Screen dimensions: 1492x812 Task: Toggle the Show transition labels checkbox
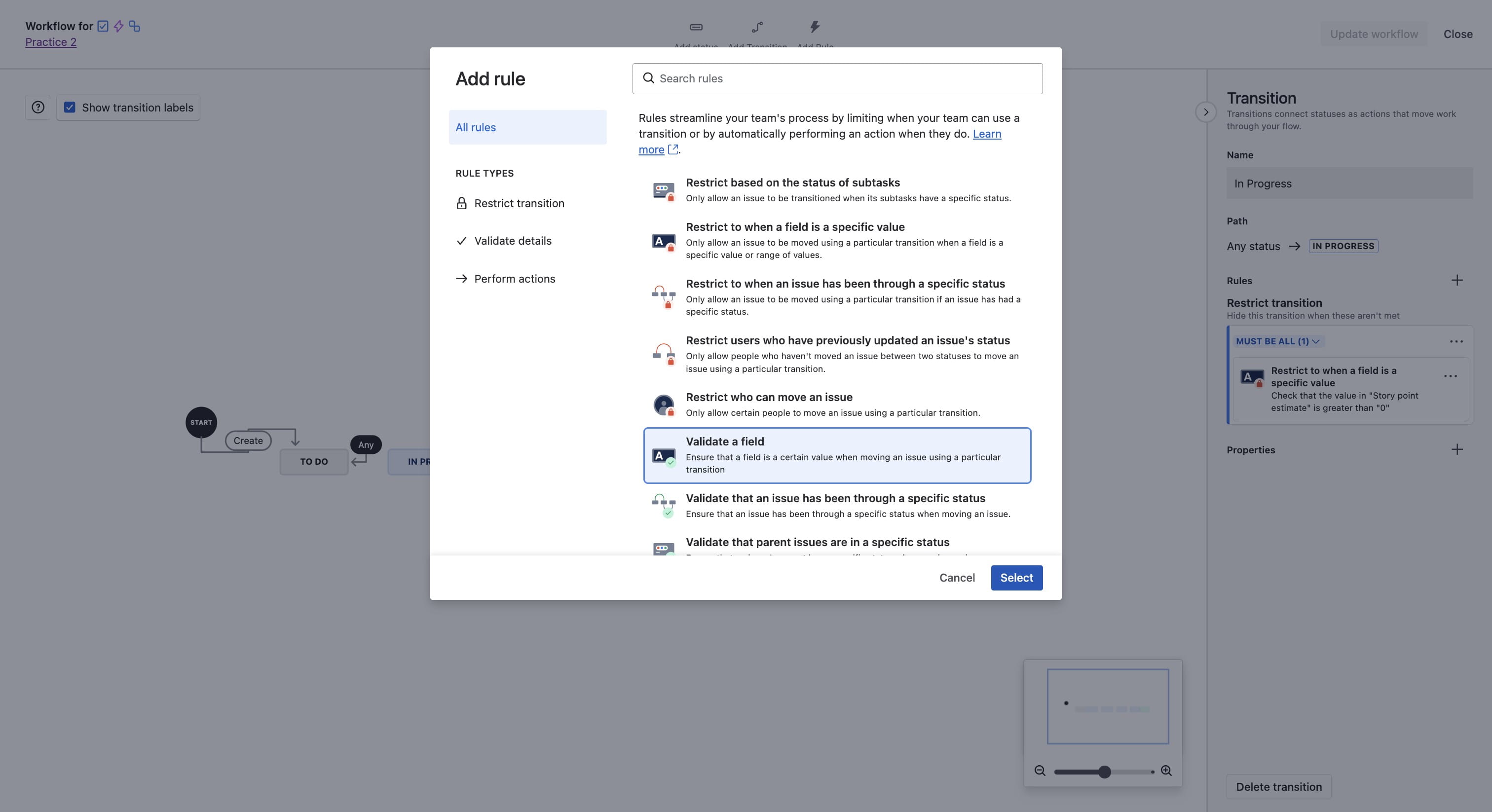70,108
